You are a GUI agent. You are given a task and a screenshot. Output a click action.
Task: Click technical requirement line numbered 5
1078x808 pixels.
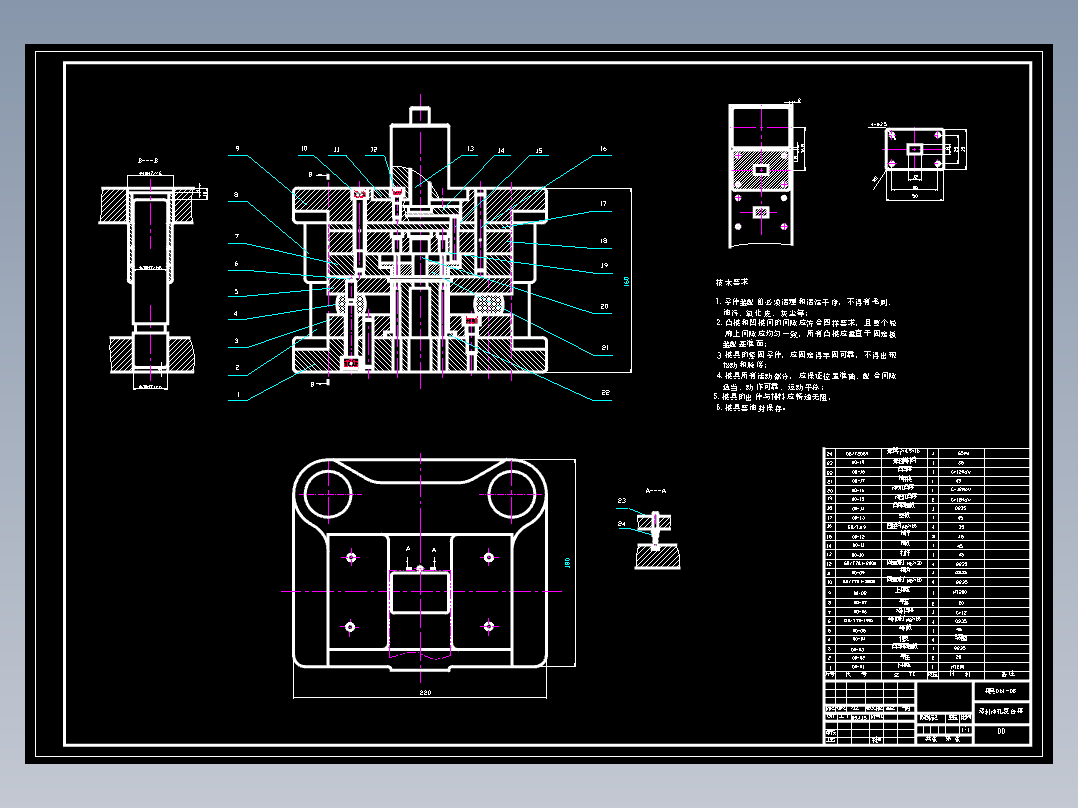(771, 397)
